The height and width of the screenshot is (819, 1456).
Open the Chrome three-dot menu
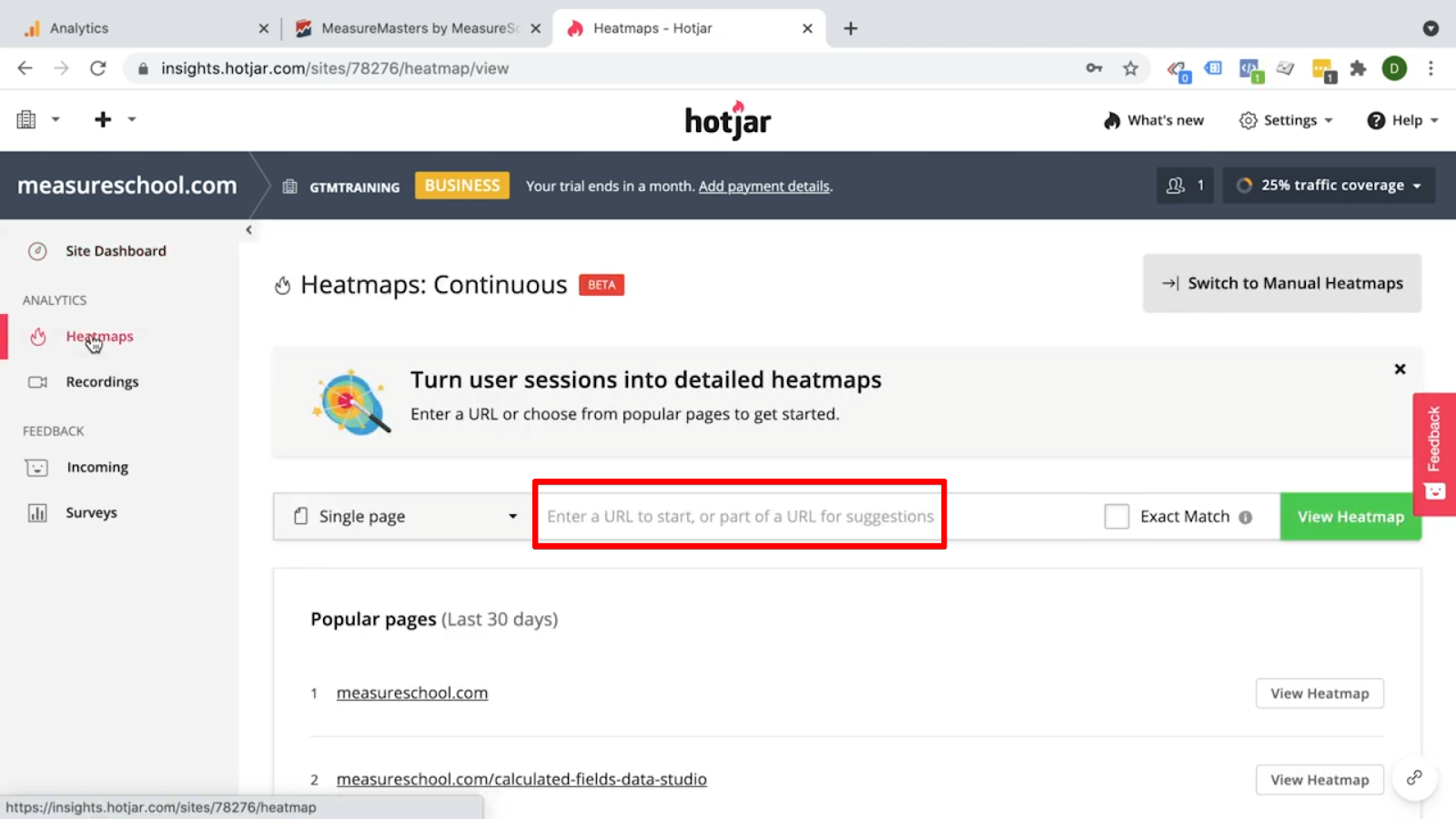tap(1431, 68)
